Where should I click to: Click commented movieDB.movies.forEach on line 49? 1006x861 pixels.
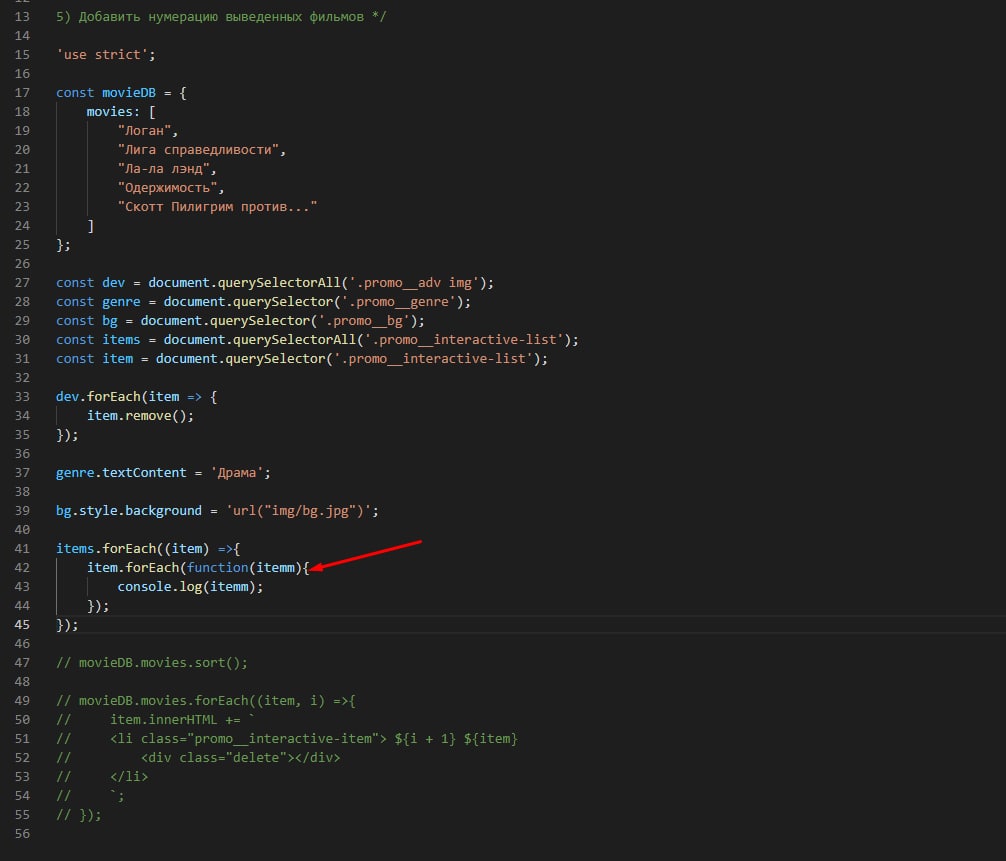(x=206, y=701)
